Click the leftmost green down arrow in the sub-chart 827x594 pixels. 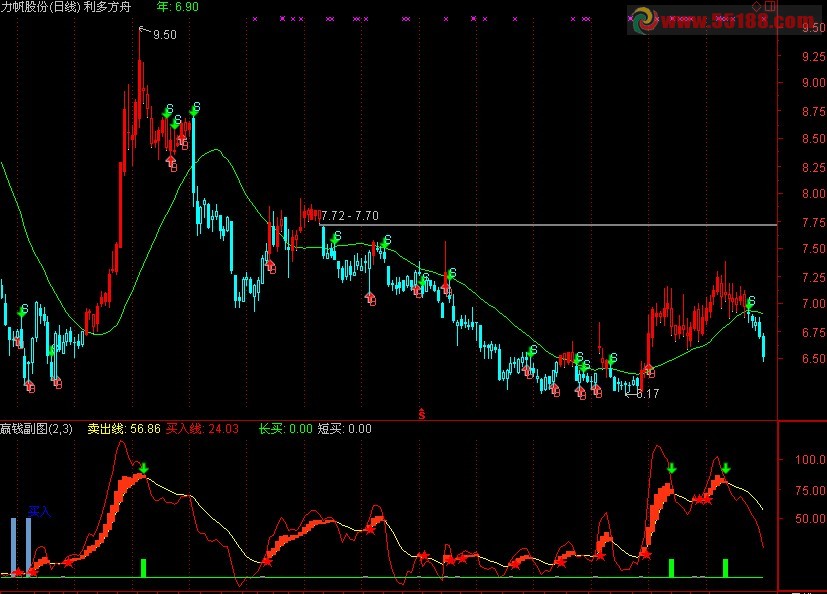pos(144,468)
